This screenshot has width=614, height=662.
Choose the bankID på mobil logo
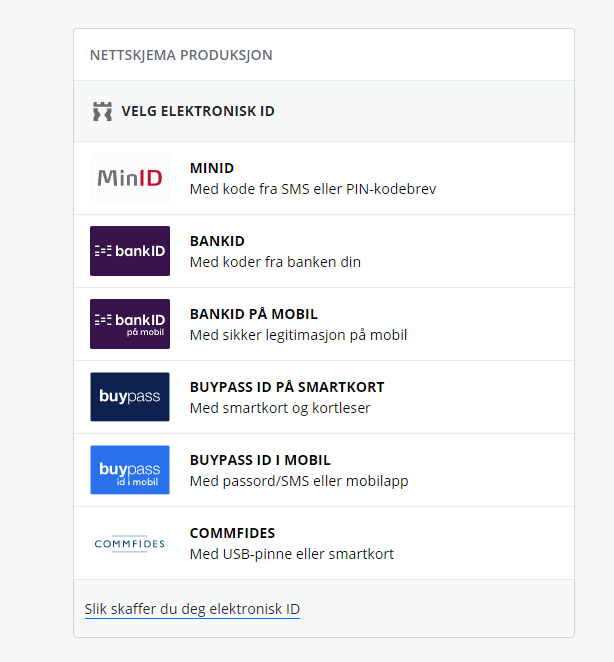pyautogui.click(x=130, y=324)
